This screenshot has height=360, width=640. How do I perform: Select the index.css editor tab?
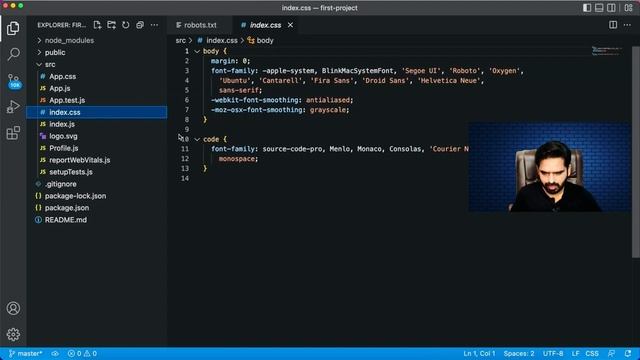click(265, 25)
